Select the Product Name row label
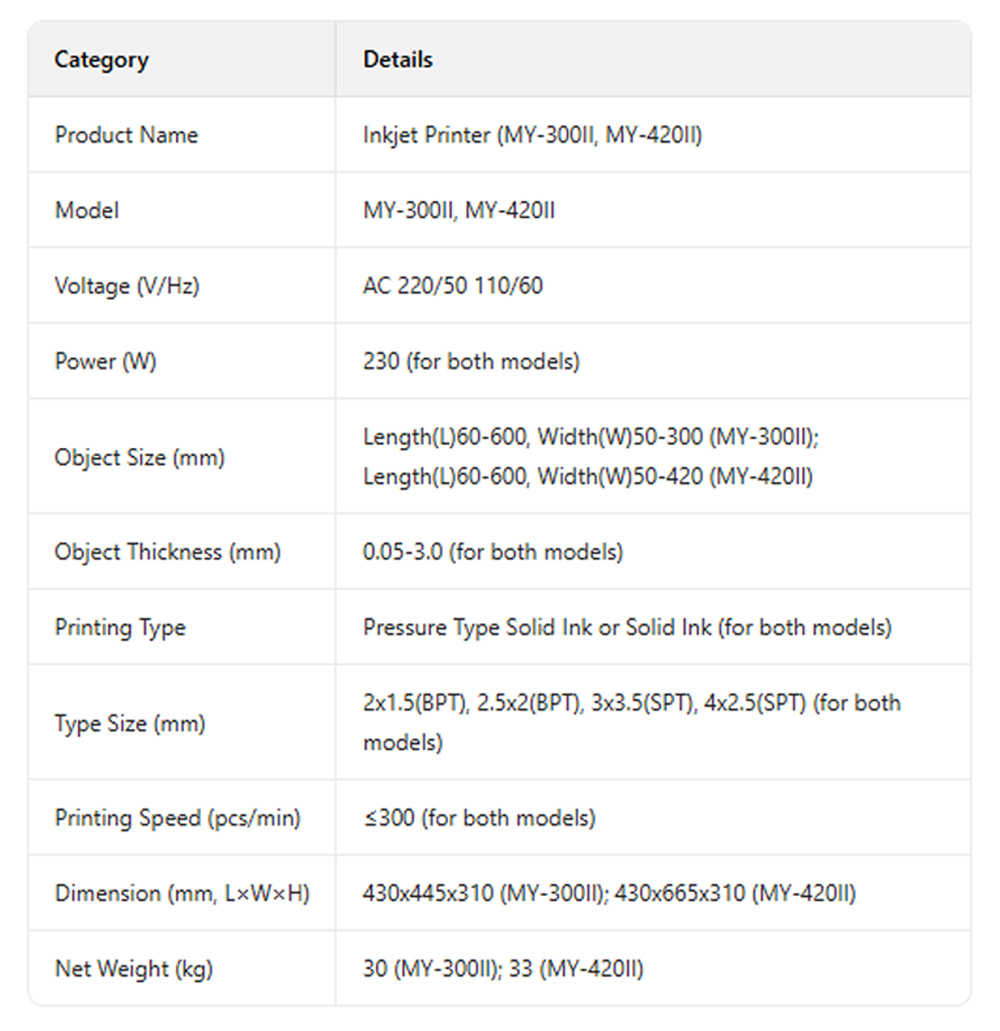 [x=126, y=135]
